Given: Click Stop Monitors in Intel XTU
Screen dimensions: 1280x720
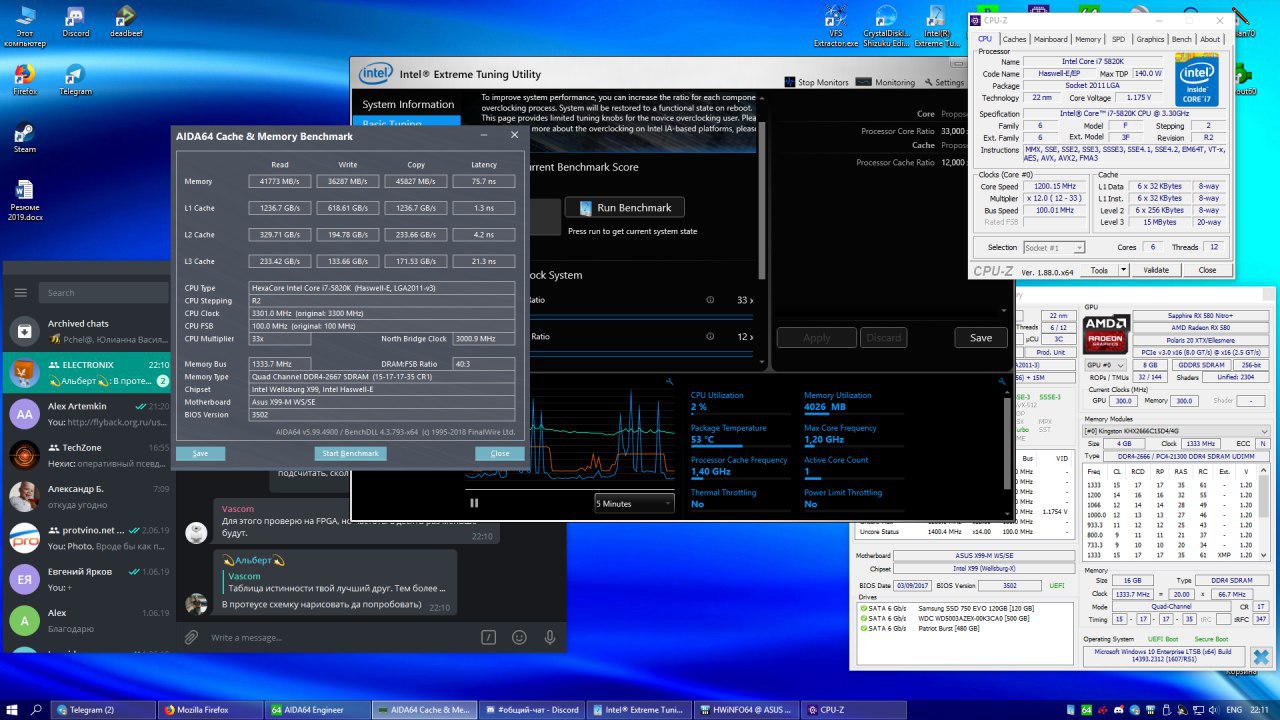Looking at the screenshot, I should coord(816,82).
